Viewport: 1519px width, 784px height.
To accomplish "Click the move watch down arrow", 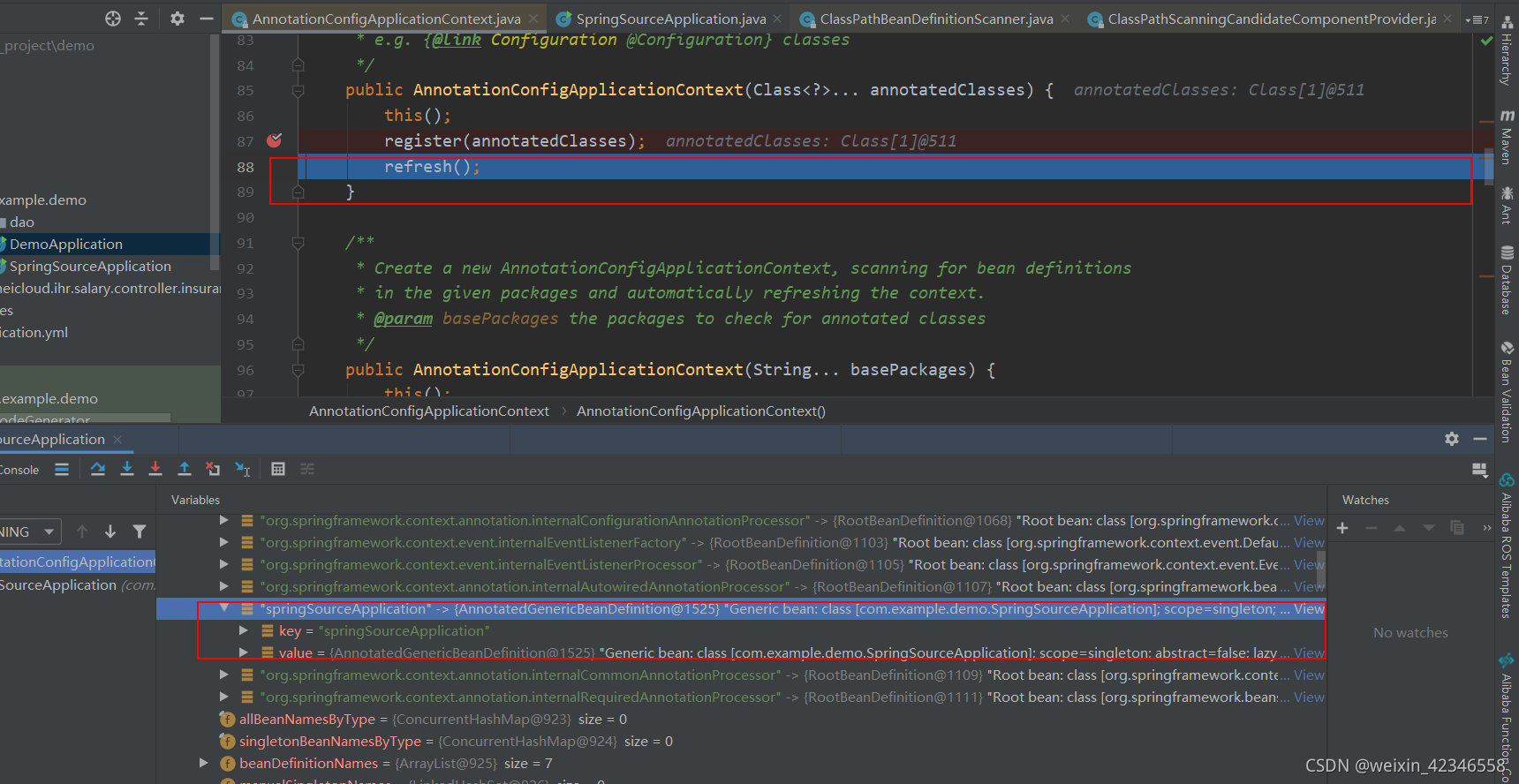I will [x=1429, y=528].
